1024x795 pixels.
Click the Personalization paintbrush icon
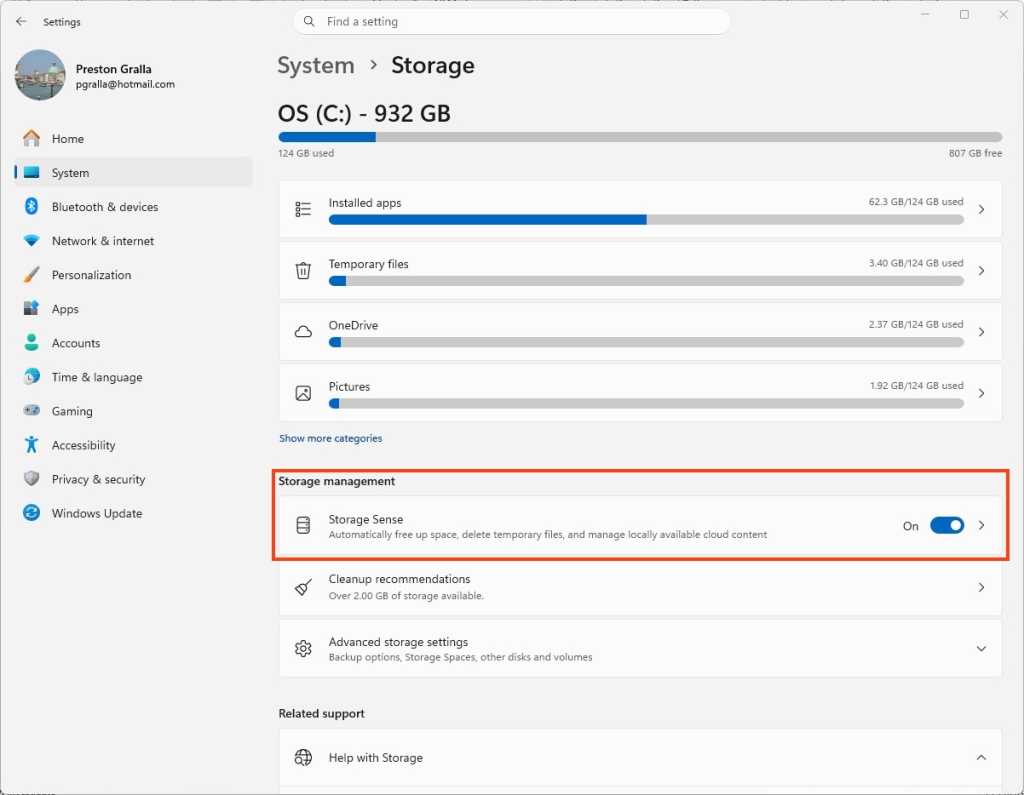click(x=31, y=274)
